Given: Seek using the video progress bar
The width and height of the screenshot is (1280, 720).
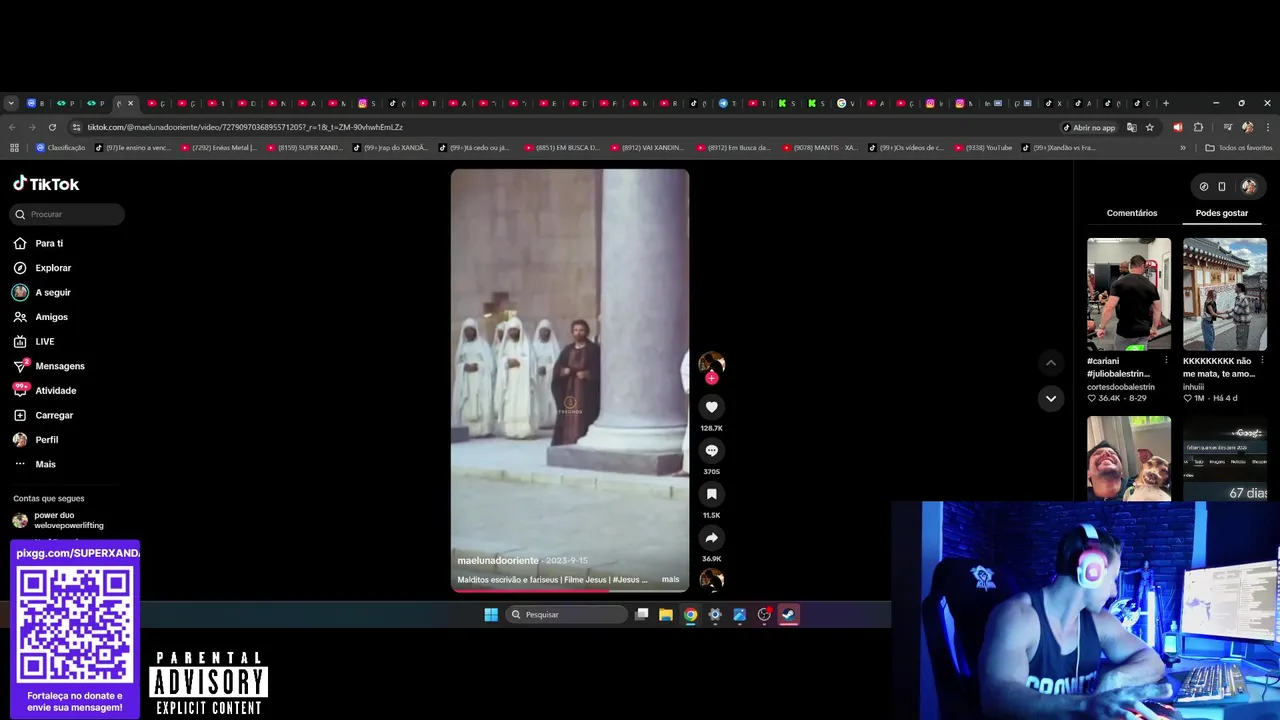Looking at the screenshot, I should point(569,590).
